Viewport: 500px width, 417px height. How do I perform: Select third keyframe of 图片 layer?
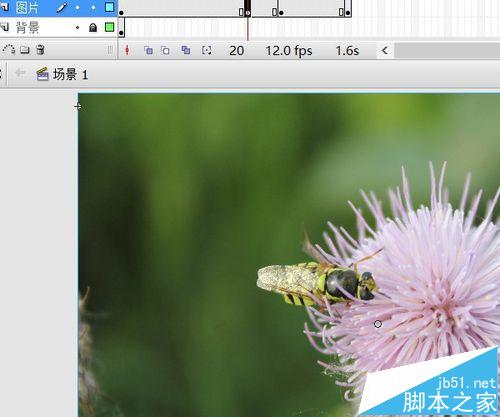tap(281, 13)
